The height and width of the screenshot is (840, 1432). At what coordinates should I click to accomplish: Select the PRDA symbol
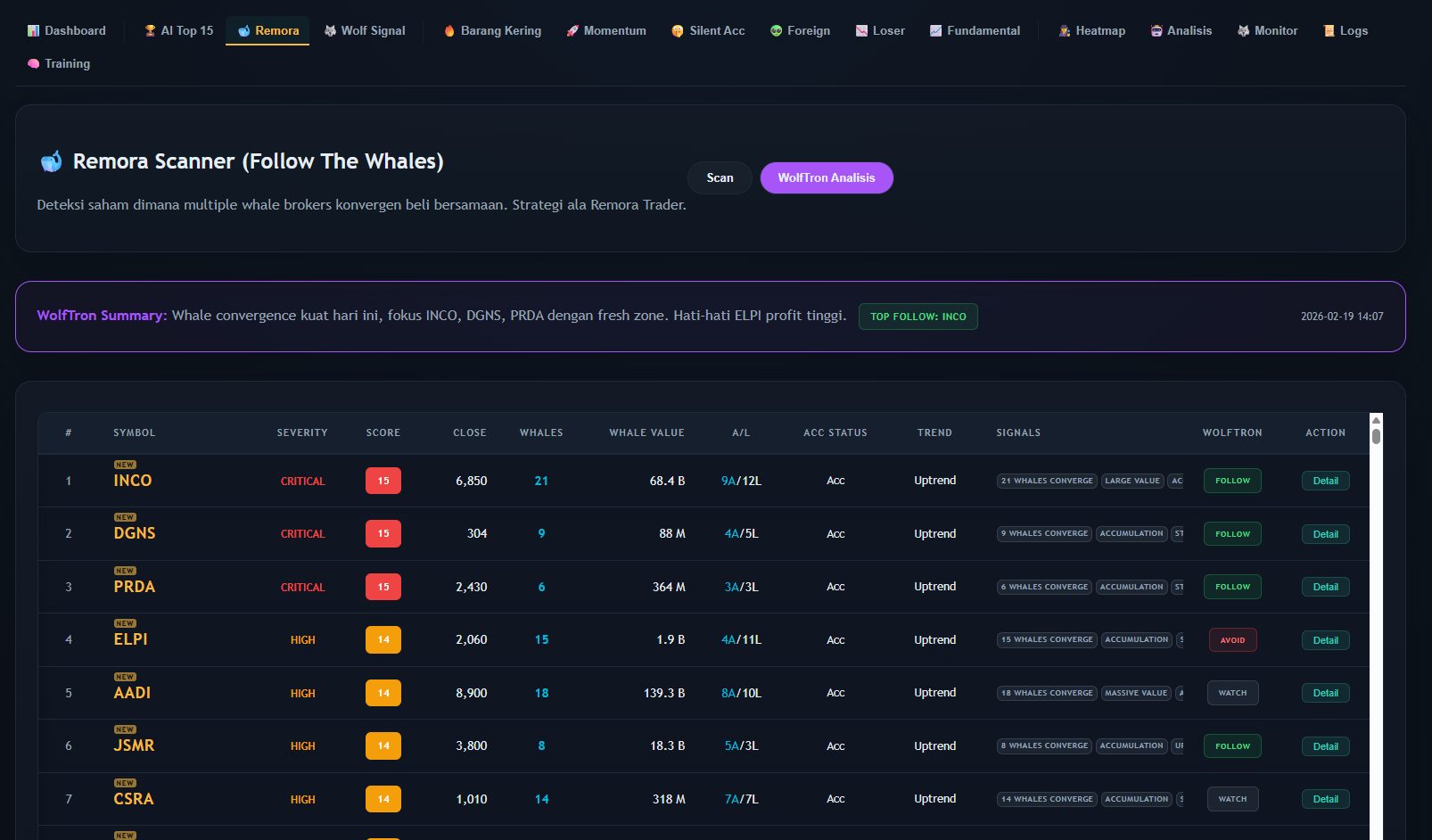pyautogui.click(x=135, y=587)
